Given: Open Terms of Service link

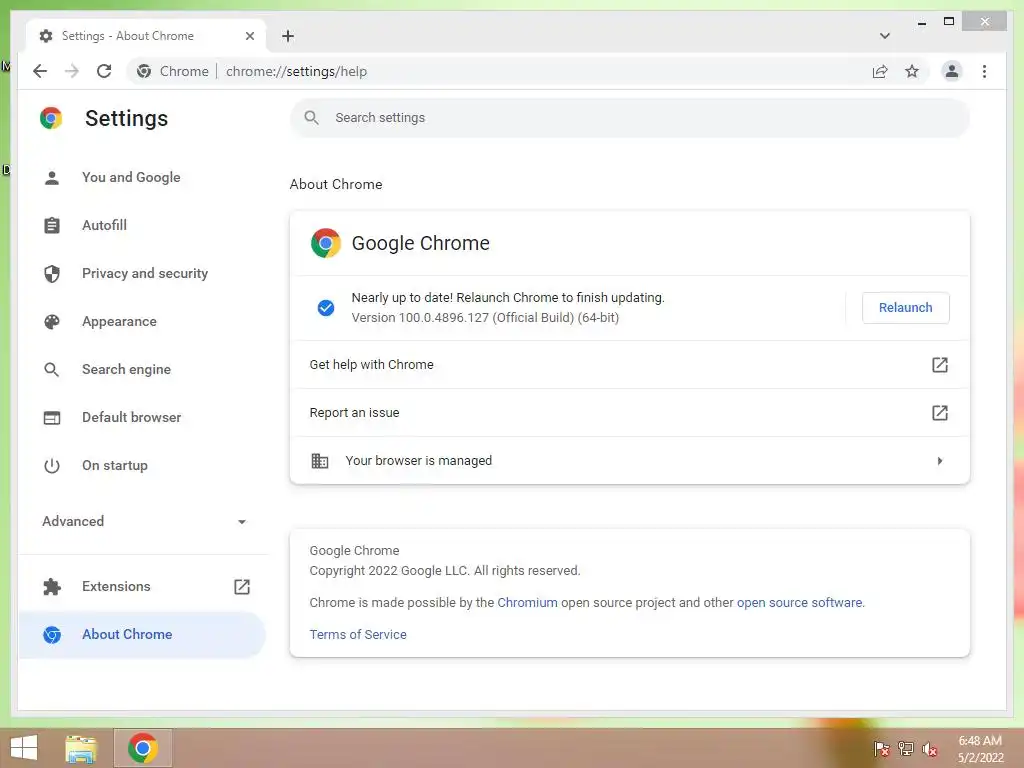Looking at the screenshot, I should pyautogui.click(x=358, y=634).
